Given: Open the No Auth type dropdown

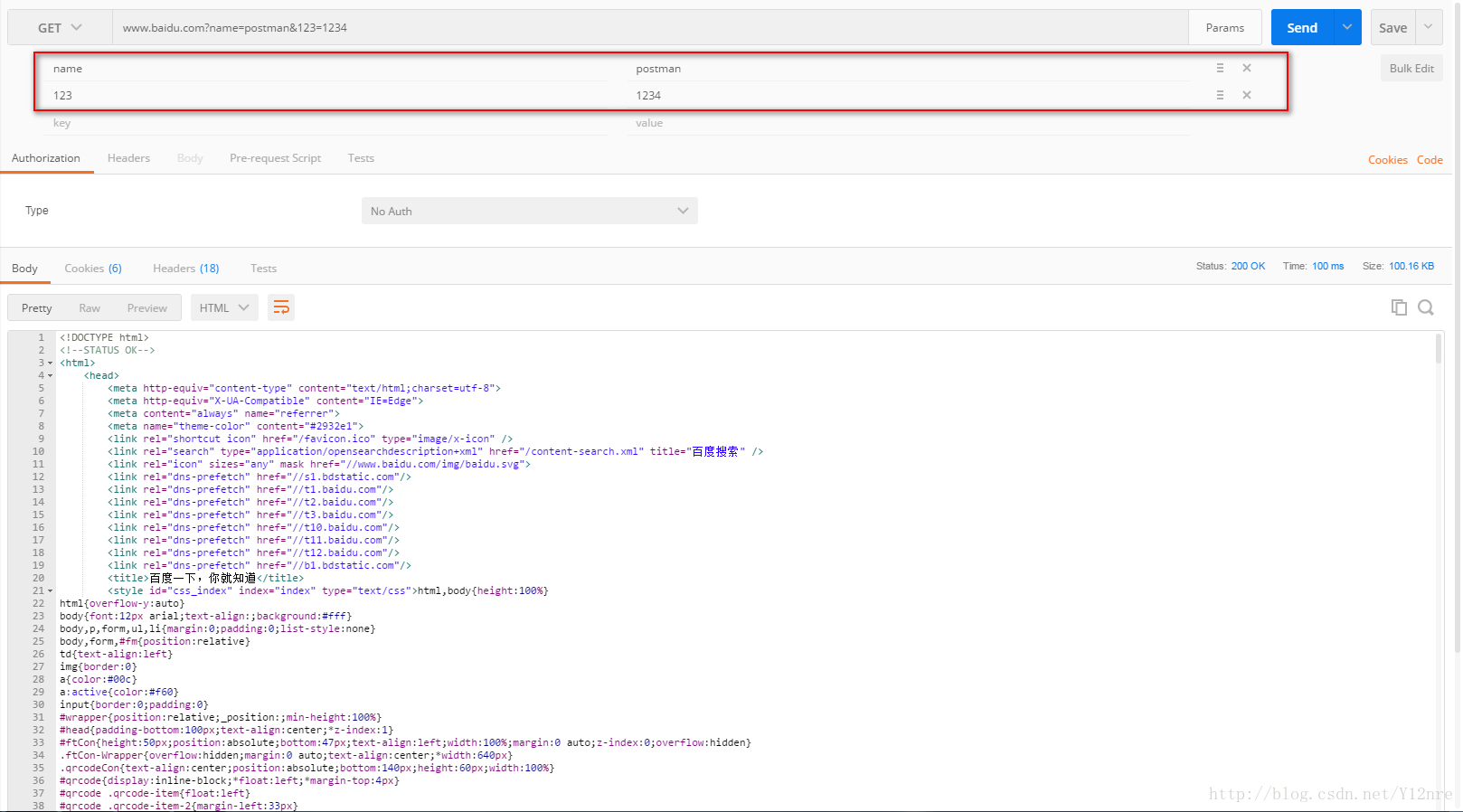Looking at the screenshot, I should (529, 211).
